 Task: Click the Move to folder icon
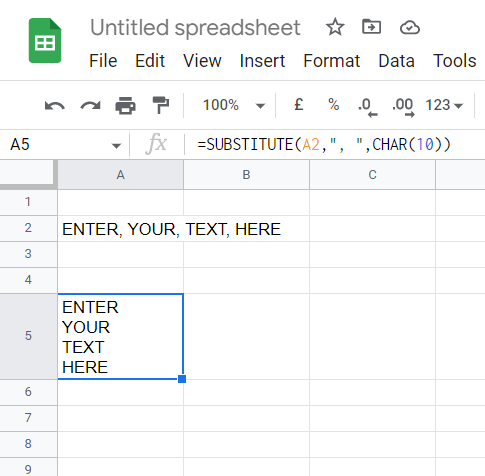(372, 27)
